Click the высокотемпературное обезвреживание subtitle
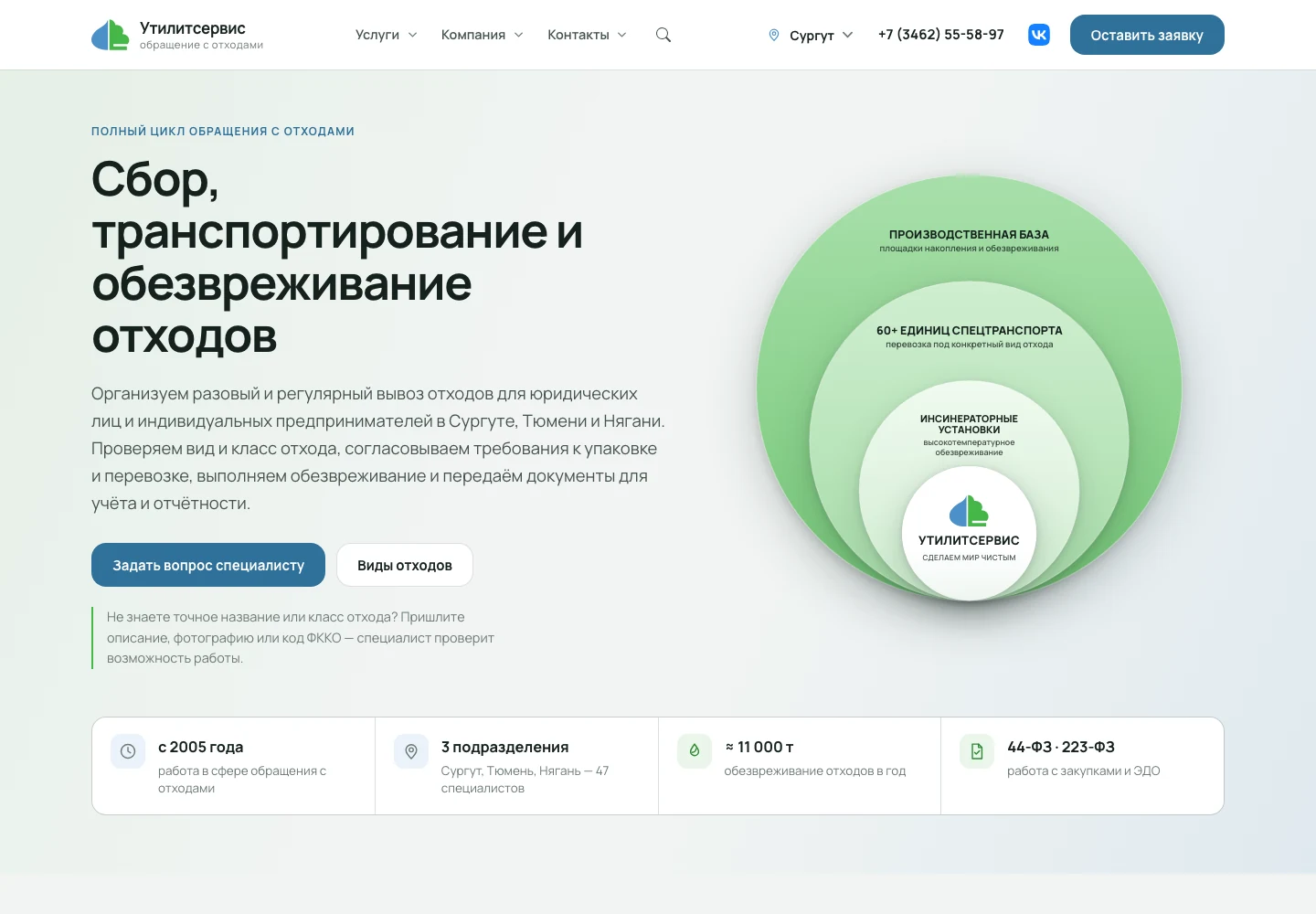The image size is (1316, 914). point(969,448)
